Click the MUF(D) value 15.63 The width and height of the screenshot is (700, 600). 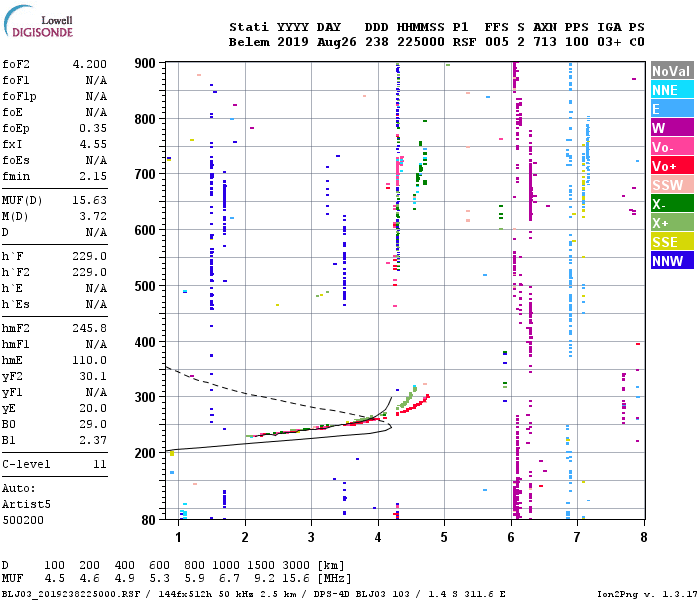[90, 200]
